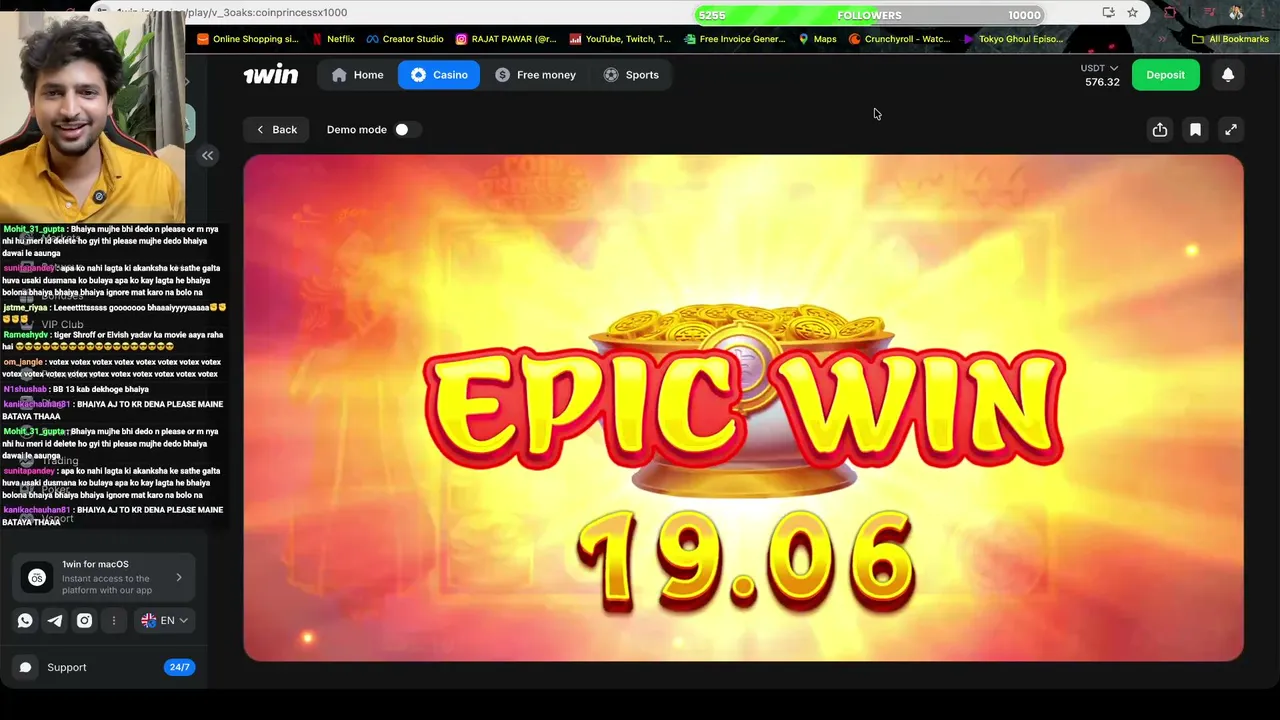The width and height of the screenshot is (1280, 720).
Task: Open the Free Invoice Generator bookmark
Action: point(735,39)
